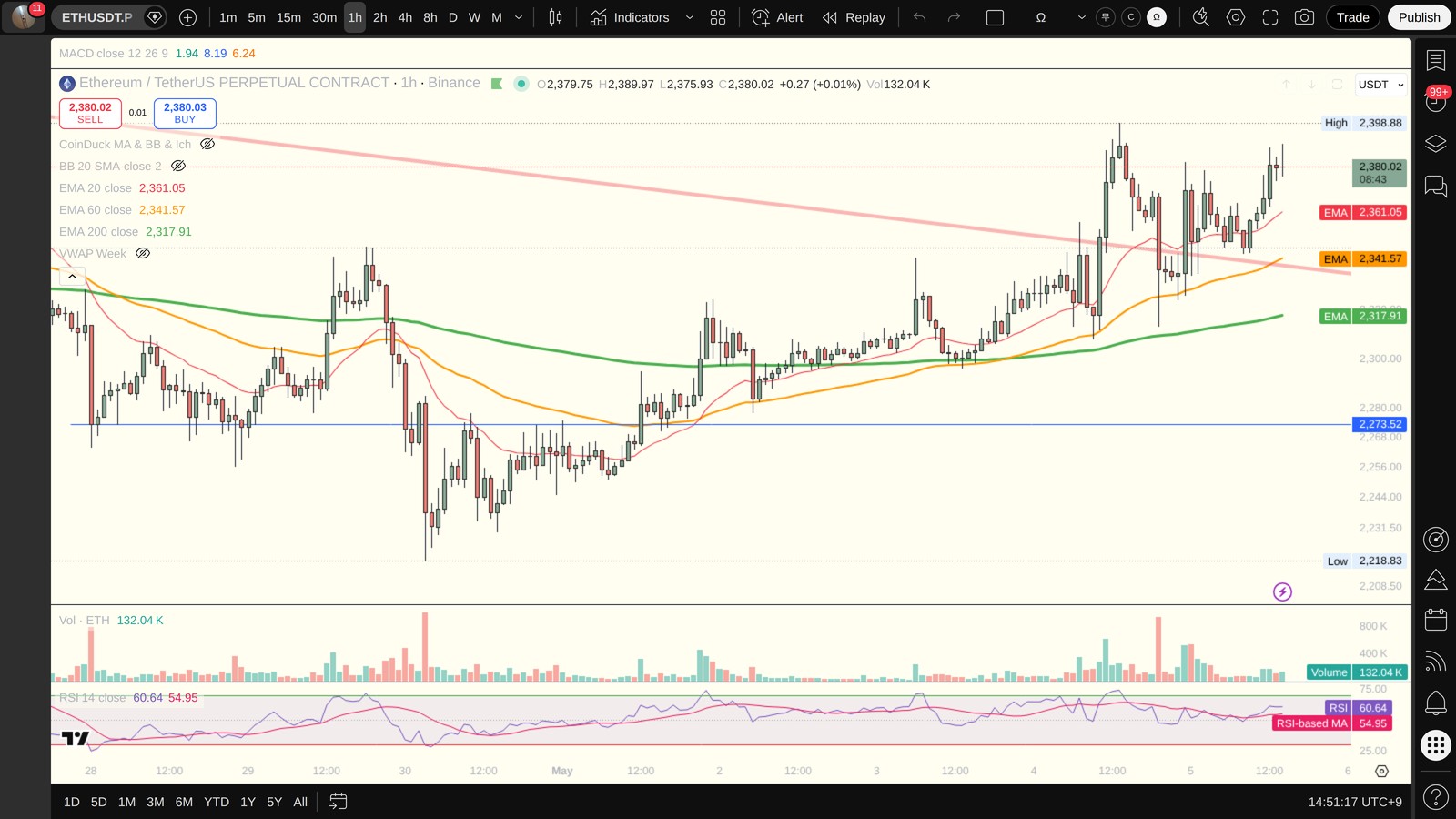Open the user profile avatar menu

click(24, 17)
